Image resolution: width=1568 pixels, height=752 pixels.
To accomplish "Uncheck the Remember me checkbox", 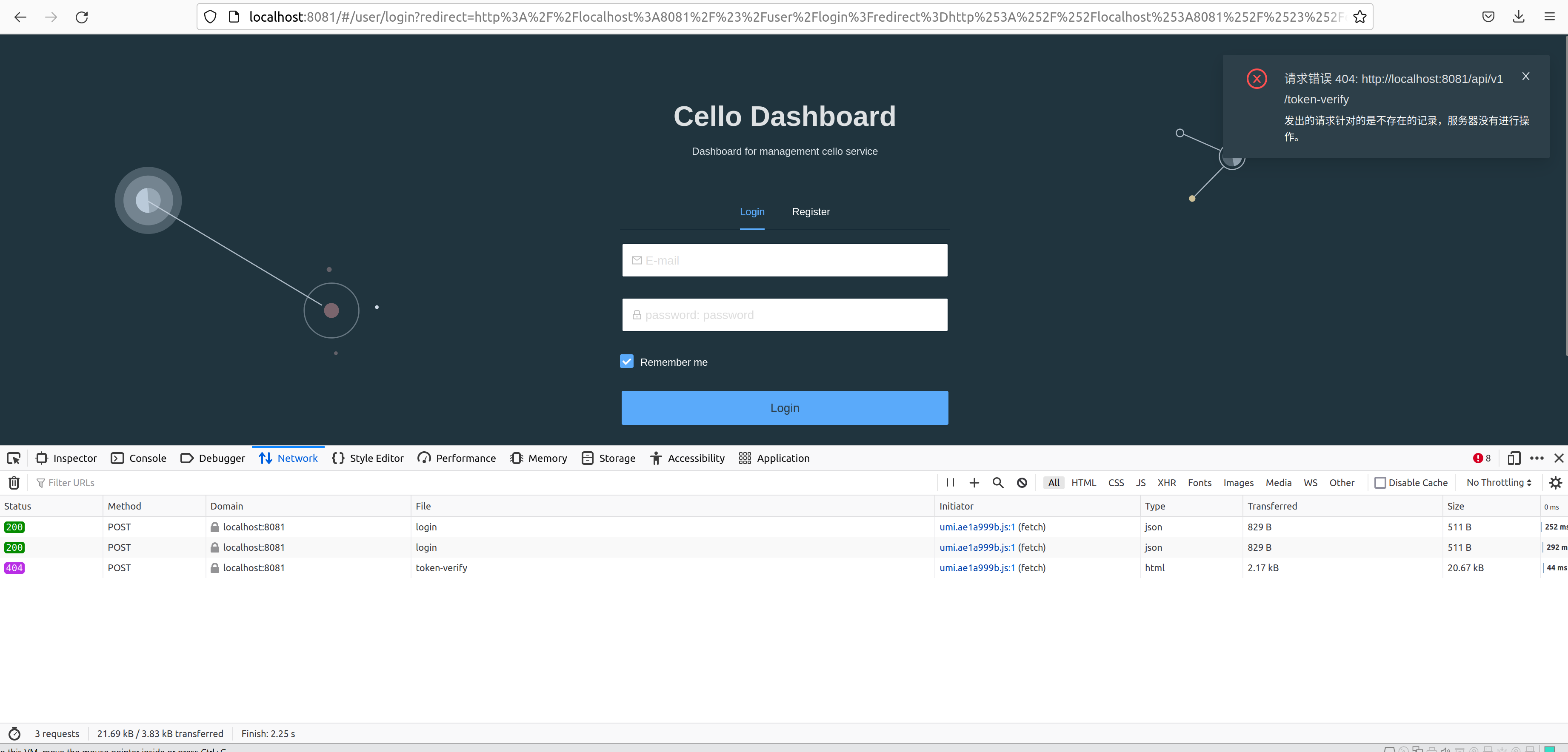I will [x=626, y=361].
